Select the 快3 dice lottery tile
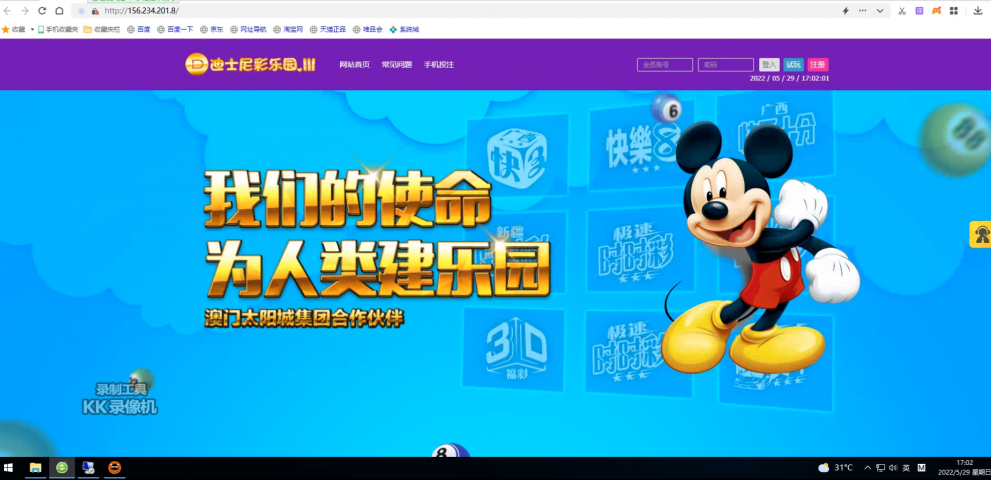Image resolution: width=991 pixels, height=480 pixels. 517,155
